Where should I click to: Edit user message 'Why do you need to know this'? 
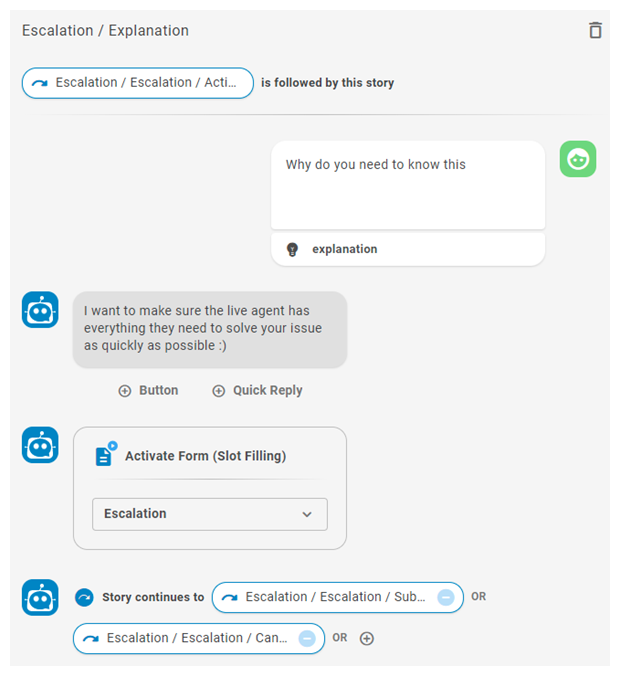pyautogui.click(x=408, y=185)
